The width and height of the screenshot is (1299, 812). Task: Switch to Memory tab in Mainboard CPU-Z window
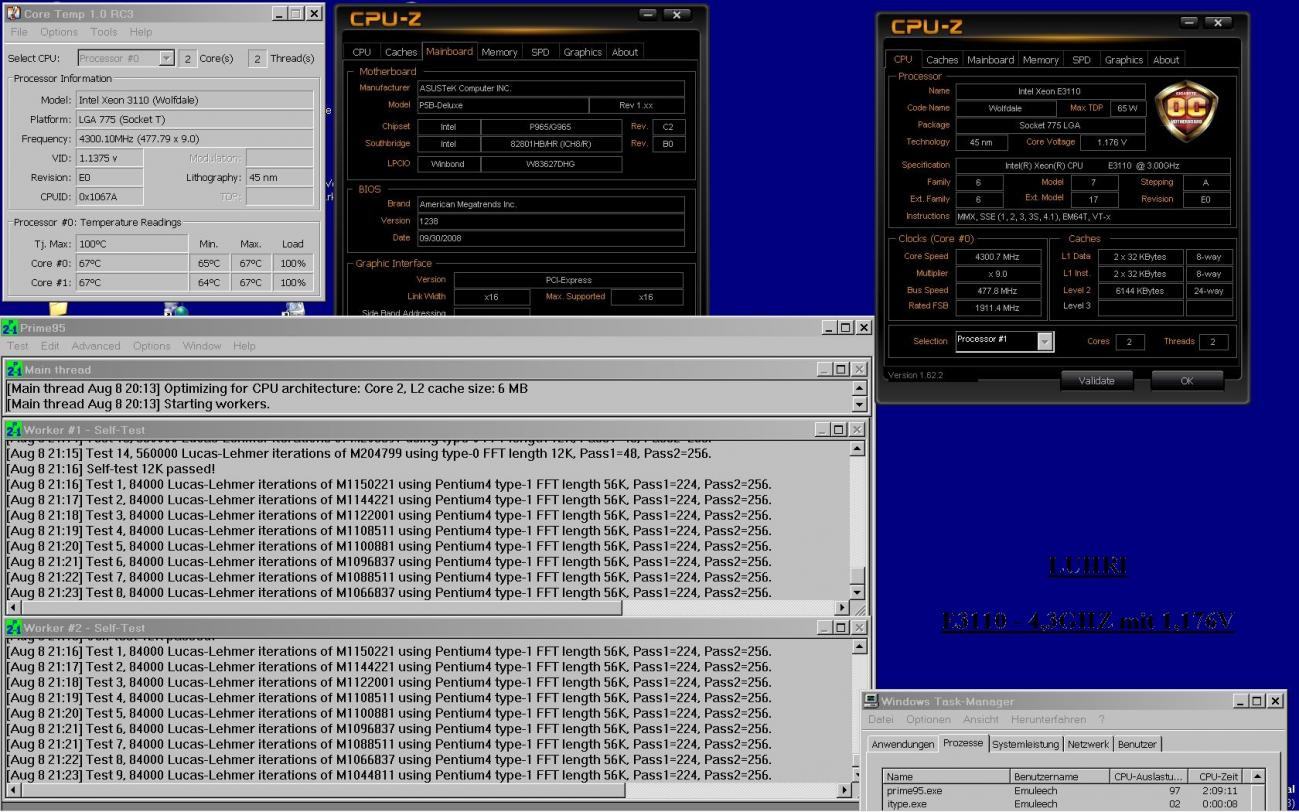coord(499,52)
